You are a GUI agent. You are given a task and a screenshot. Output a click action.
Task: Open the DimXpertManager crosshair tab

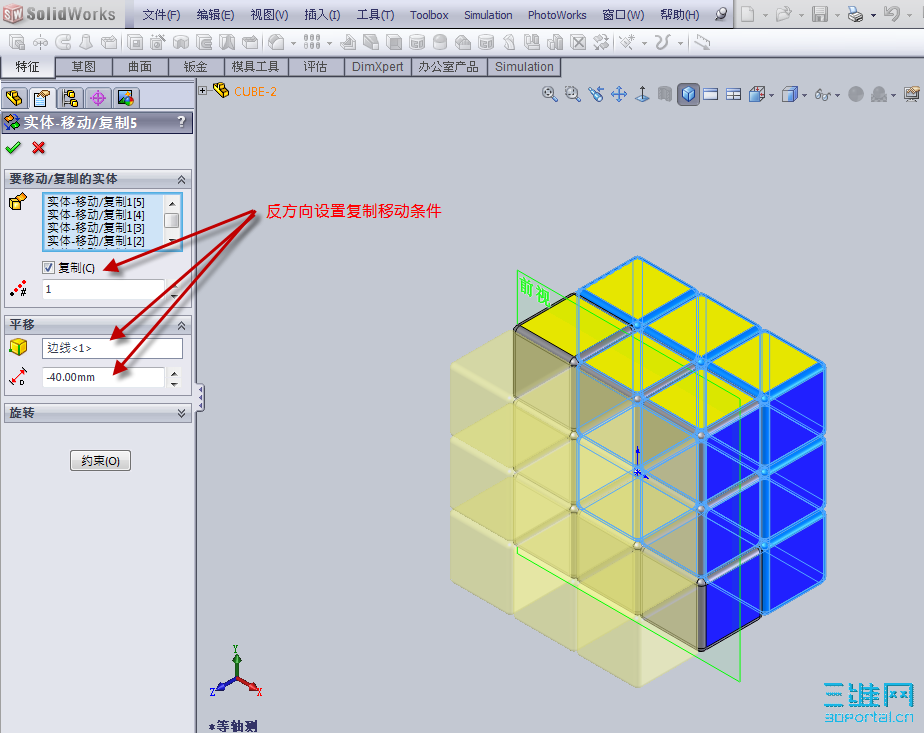tap(98, 98)
